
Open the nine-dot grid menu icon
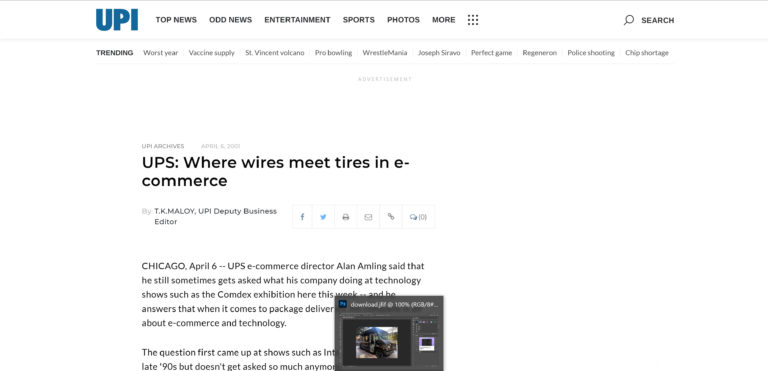click(x=473, y=20)
